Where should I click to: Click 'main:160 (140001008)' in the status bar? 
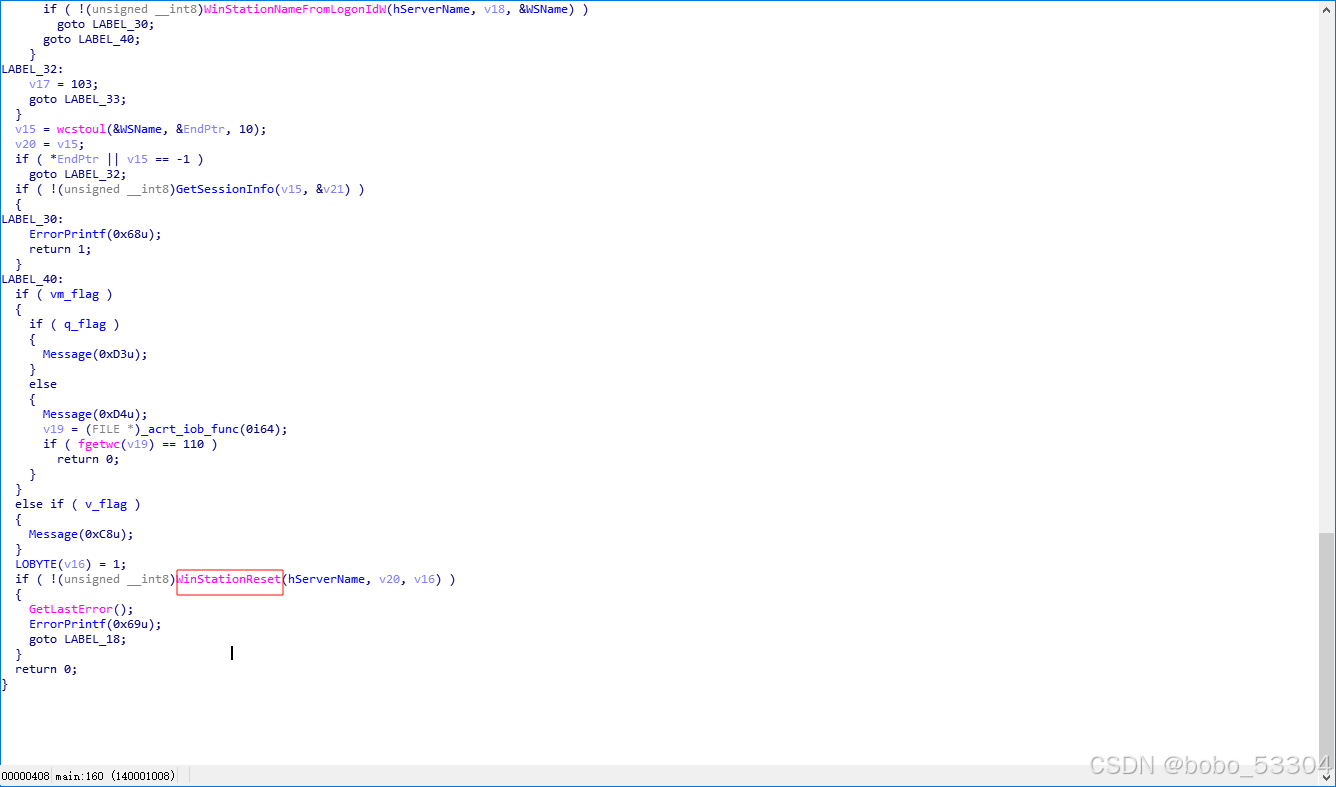pyautogui.click(x=116, y=776)
